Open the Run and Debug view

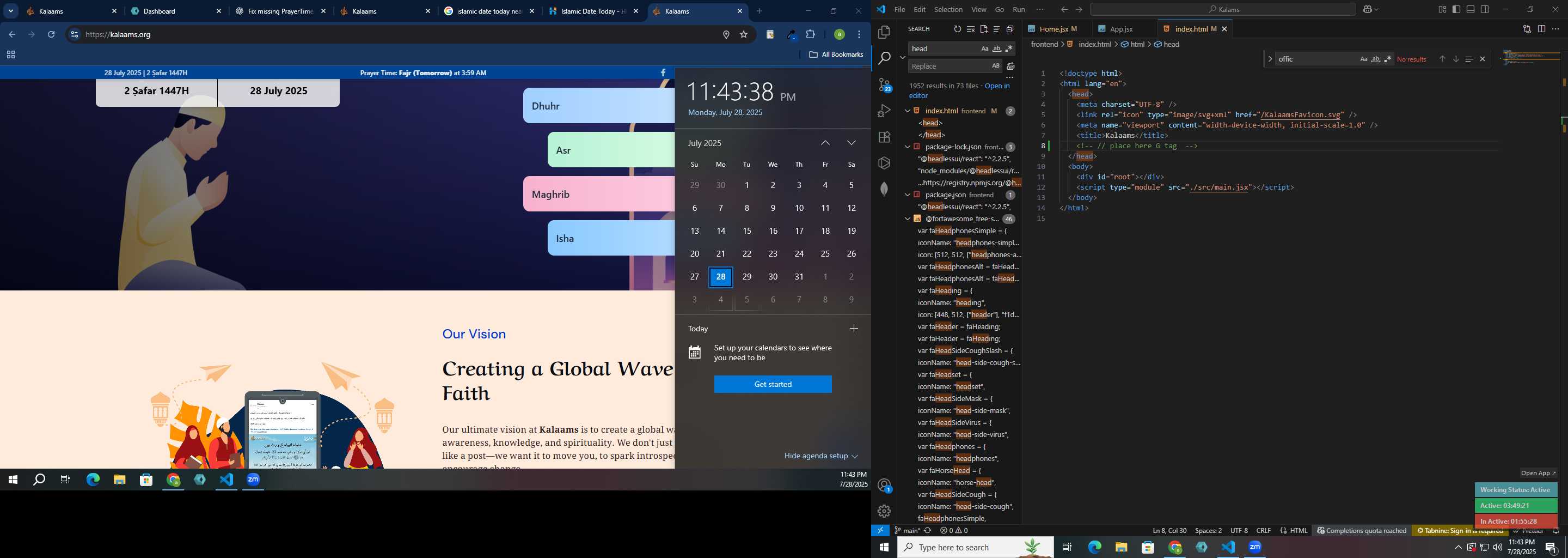pos(884,111)
